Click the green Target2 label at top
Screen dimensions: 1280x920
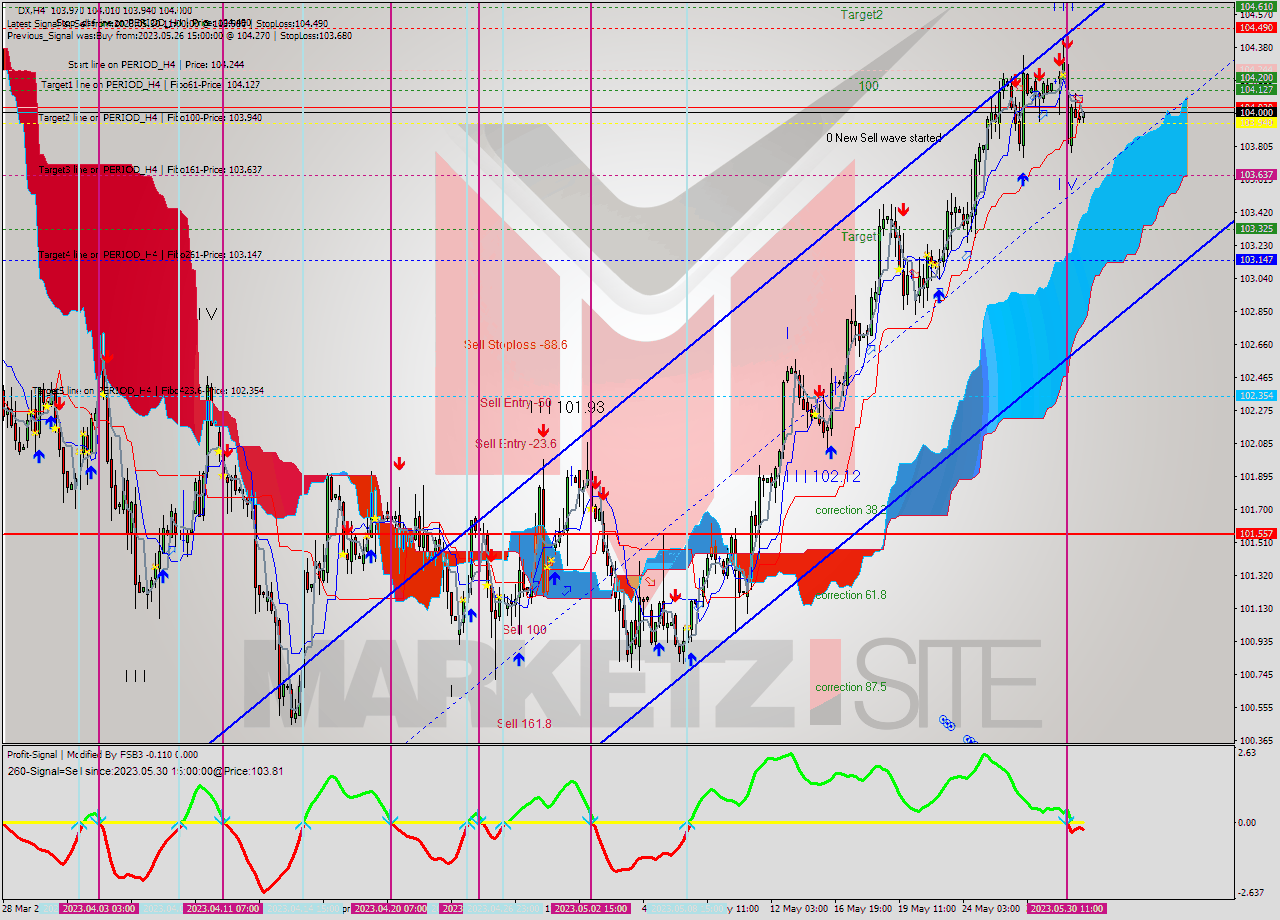(x=861, y=15)
